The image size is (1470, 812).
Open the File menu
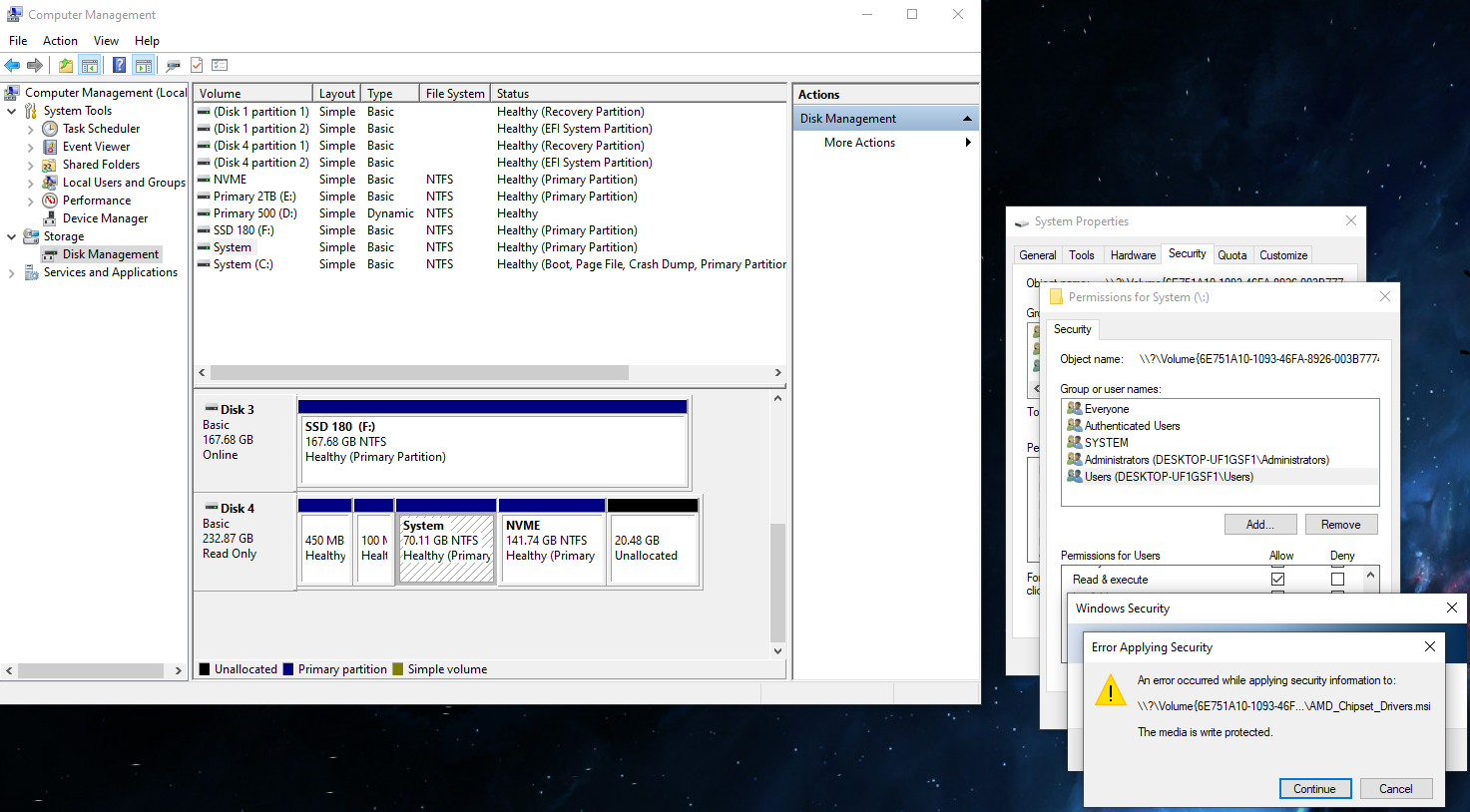18,41
